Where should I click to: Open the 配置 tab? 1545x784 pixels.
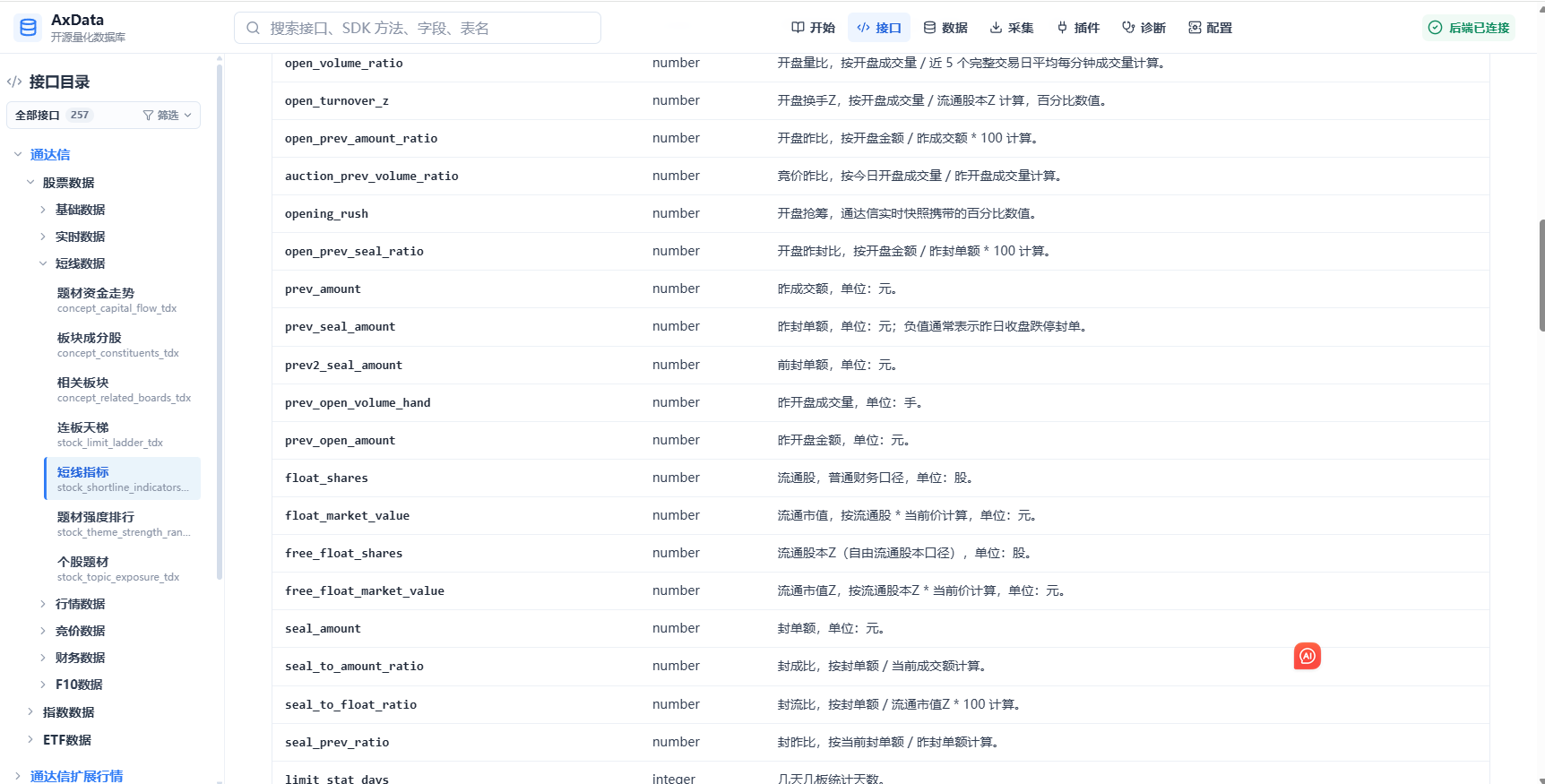1211,28
